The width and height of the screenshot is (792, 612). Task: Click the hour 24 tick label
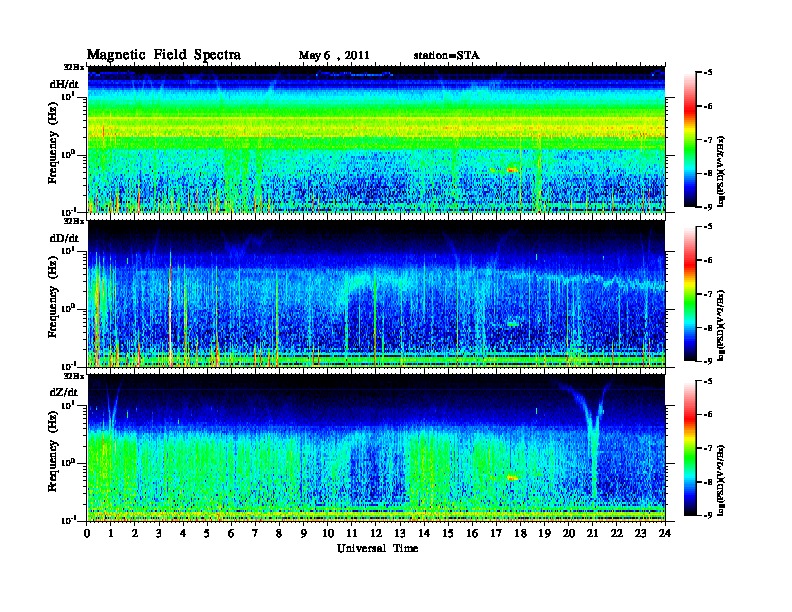665,534
